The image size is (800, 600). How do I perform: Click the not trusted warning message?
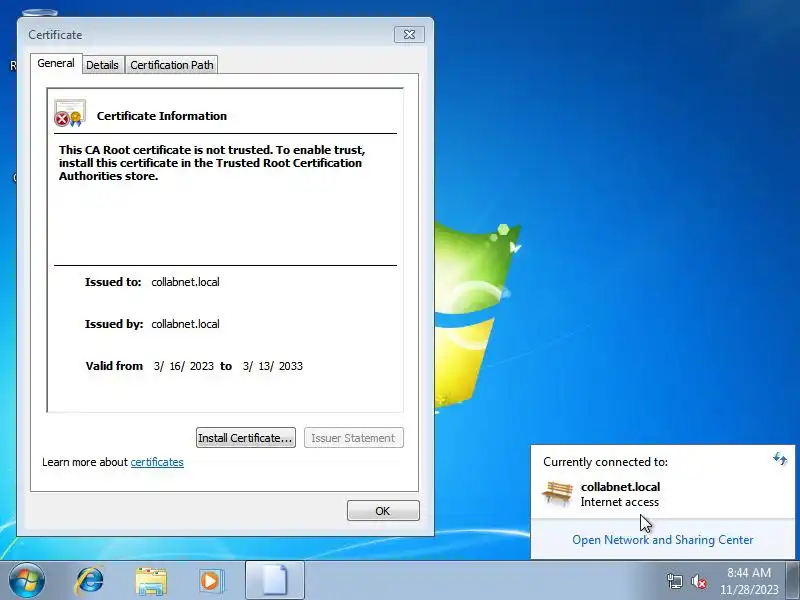click(x=212, y=163)
